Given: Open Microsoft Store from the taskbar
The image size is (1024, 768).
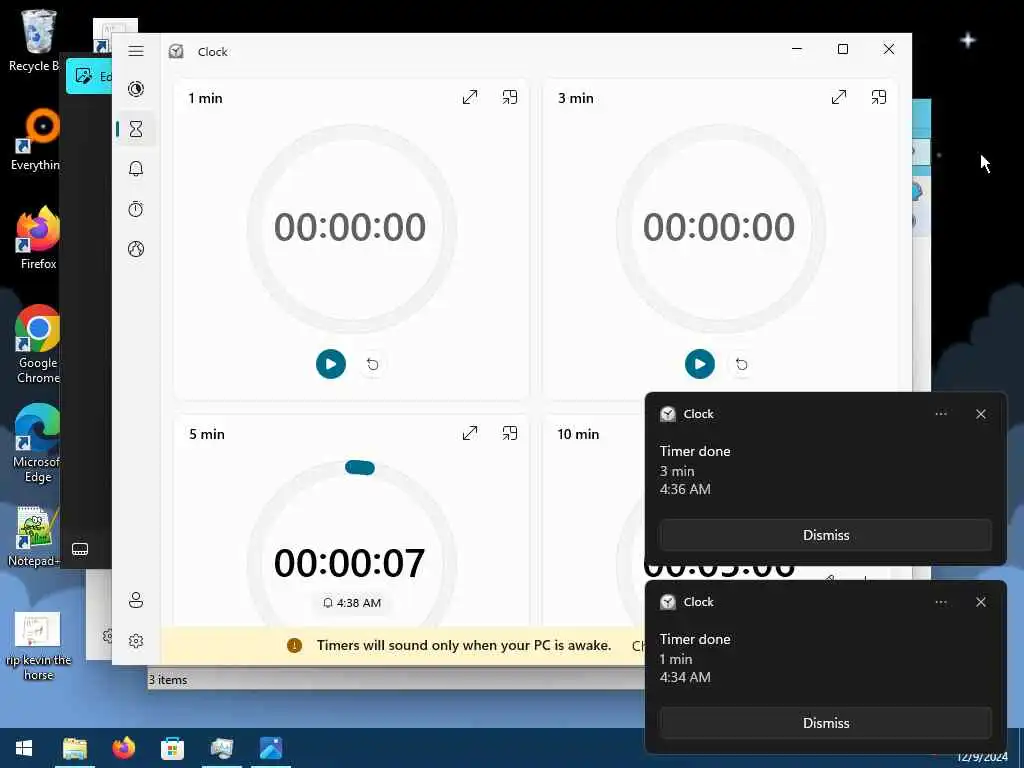Looking at the screenshot, I should pos(172,748).
